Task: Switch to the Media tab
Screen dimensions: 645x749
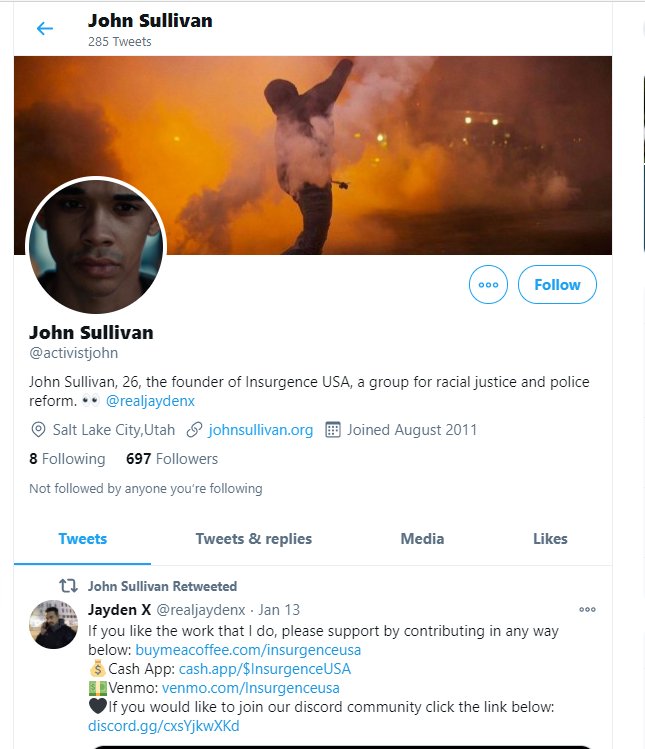Action: tap(422, 539)
